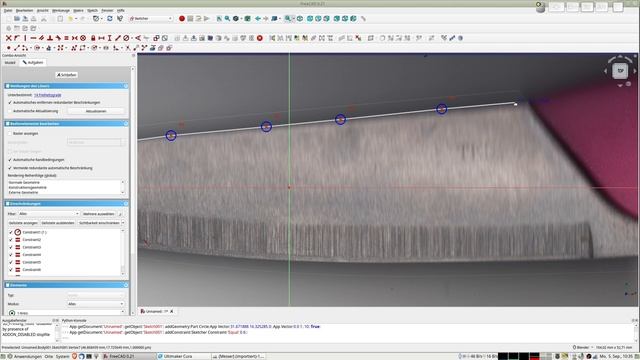Toggle Vermeide redundante automatische Beschränkung checkbox

pos(10,168)
